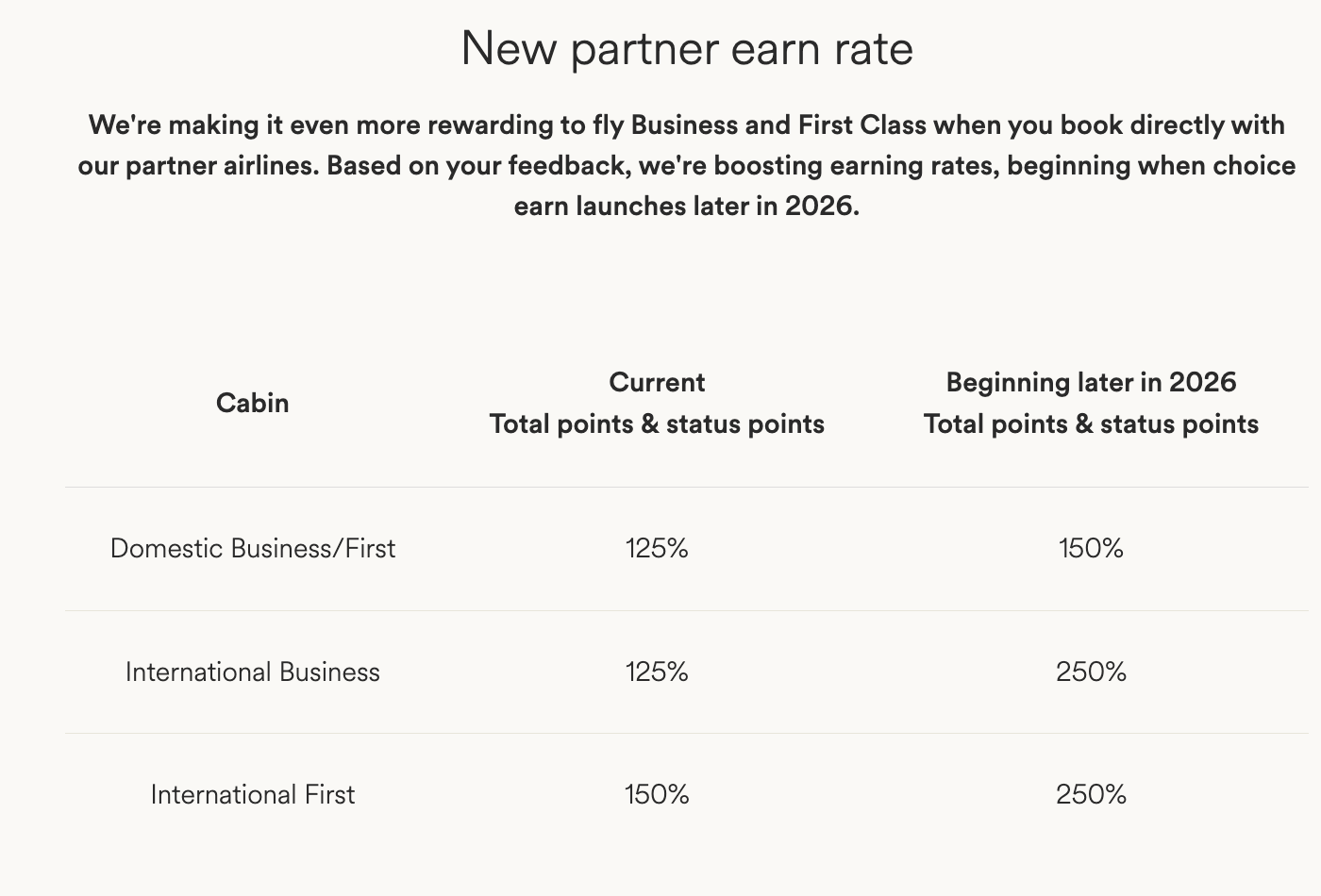Select the 150% future rate for Domestic Business/First
Image resolution: width=1321 pixels, height=896 pixels.
(1091, 548)
